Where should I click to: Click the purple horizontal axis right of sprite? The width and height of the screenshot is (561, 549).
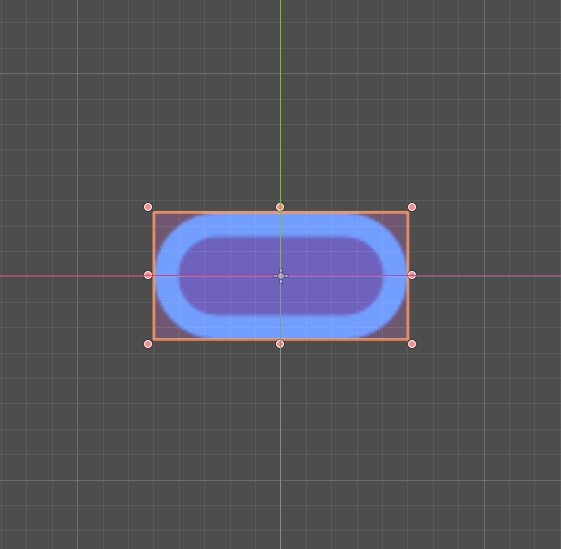(488, 276)
